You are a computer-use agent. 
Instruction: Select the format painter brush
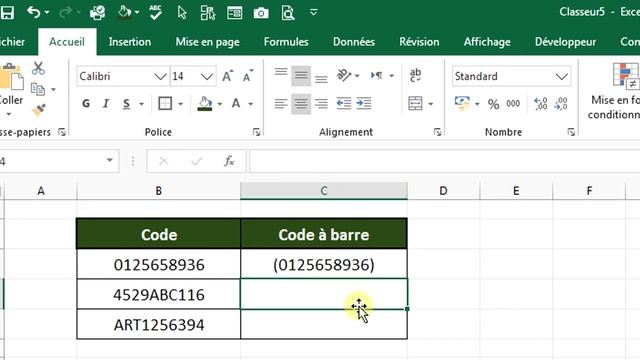(x=39, y=110)
